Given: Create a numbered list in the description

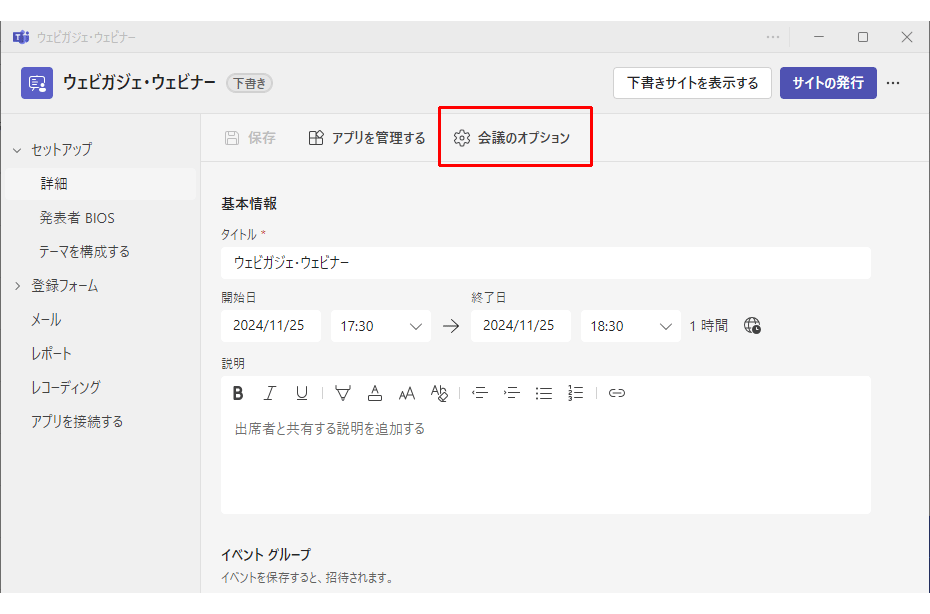Looking at the screenshot, I should coord(575,393).
